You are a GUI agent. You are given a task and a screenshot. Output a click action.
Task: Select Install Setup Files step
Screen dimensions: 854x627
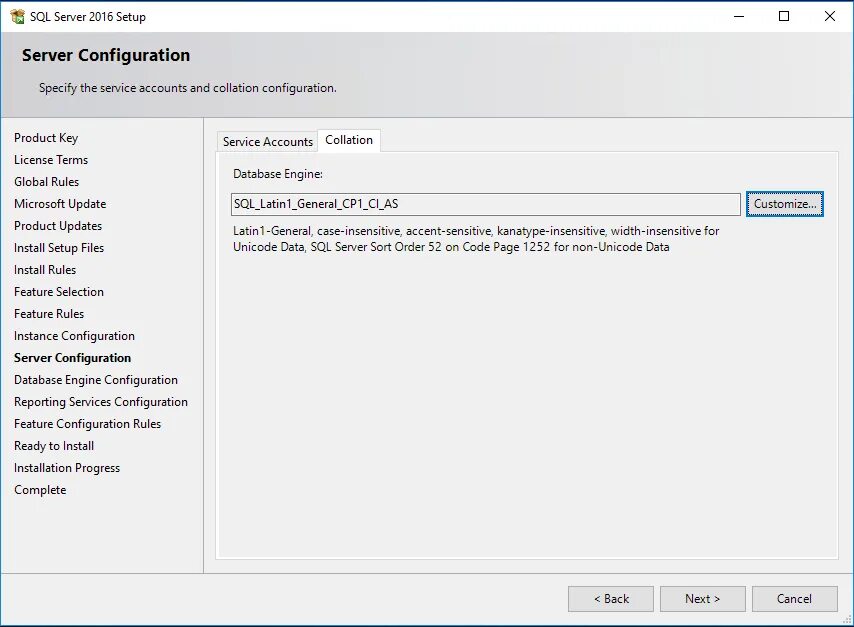pos(59,248)
